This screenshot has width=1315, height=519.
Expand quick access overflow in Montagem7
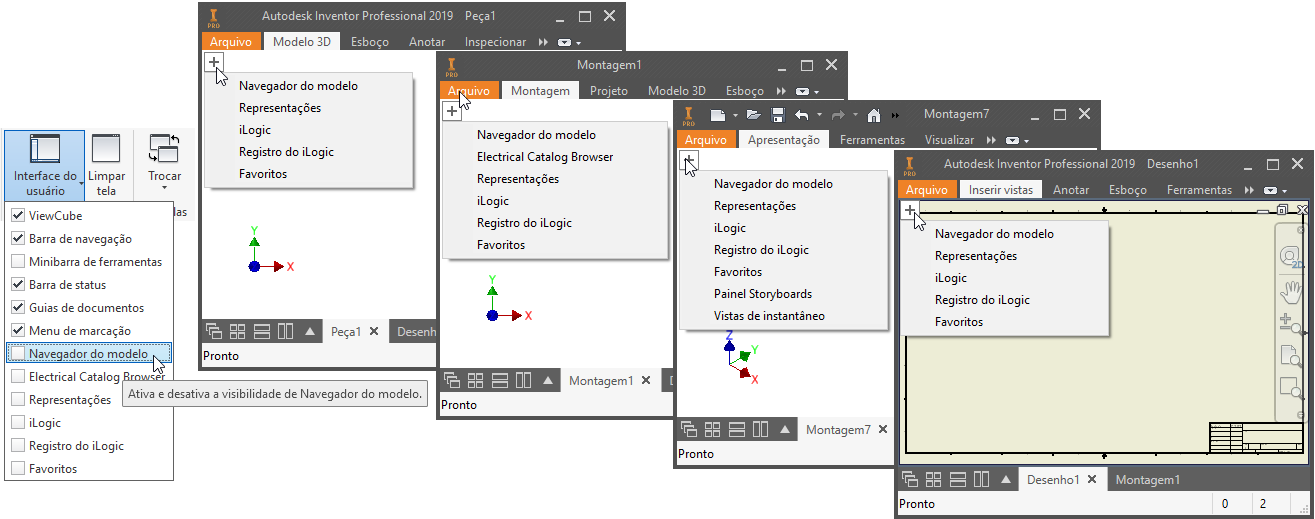tap(896, 116)
